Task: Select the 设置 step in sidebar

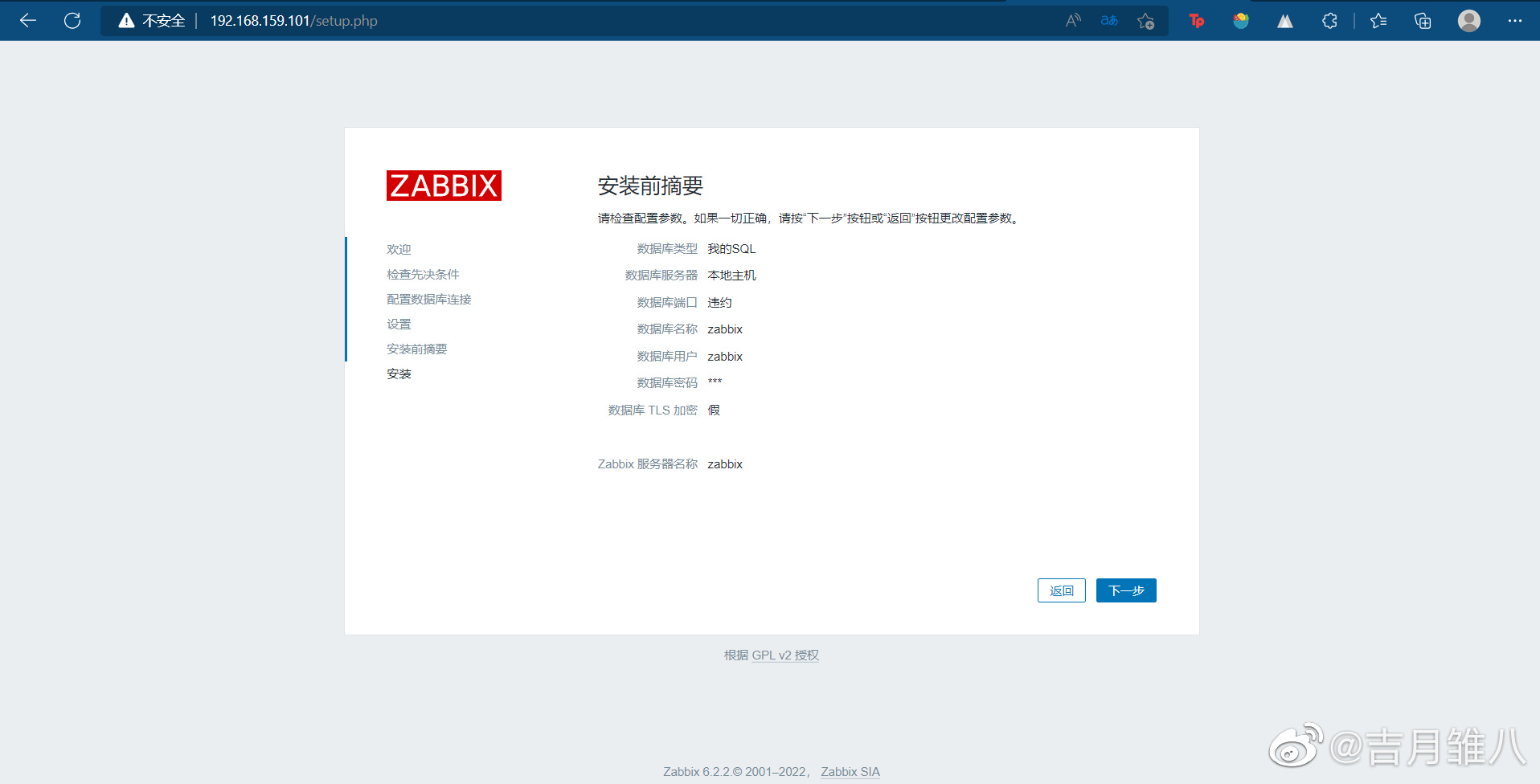Action: (399, 325)
